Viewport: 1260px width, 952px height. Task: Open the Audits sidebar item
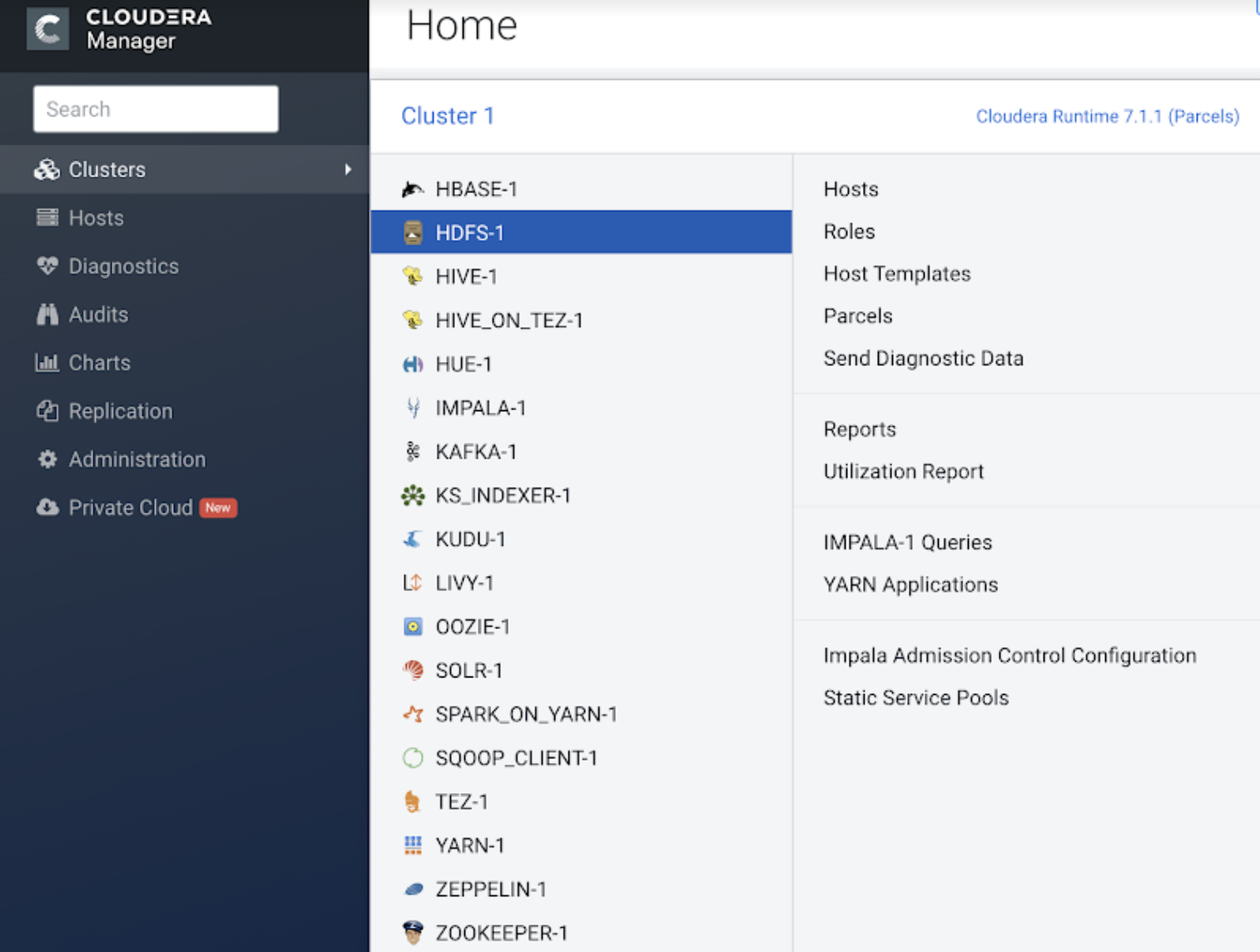tap(98, 315)
